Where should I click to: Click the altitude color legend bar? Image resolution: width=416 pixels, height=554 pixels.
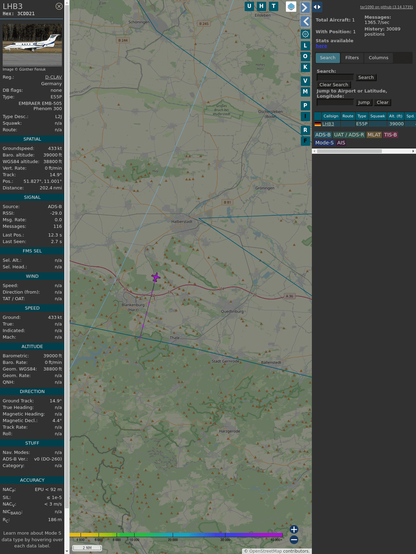pos(176,535)
